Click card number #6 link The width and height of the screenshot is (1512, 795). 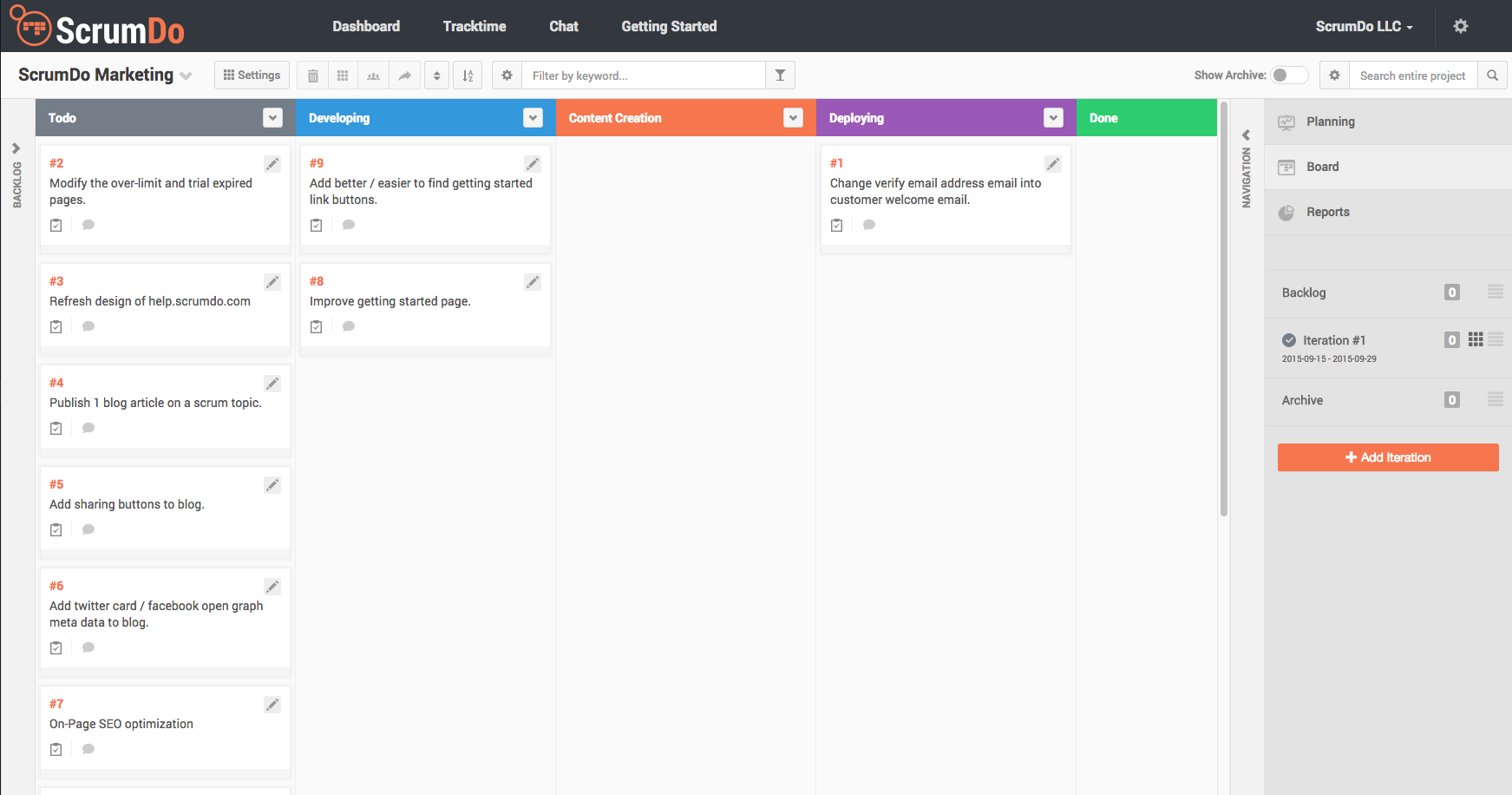56,586
